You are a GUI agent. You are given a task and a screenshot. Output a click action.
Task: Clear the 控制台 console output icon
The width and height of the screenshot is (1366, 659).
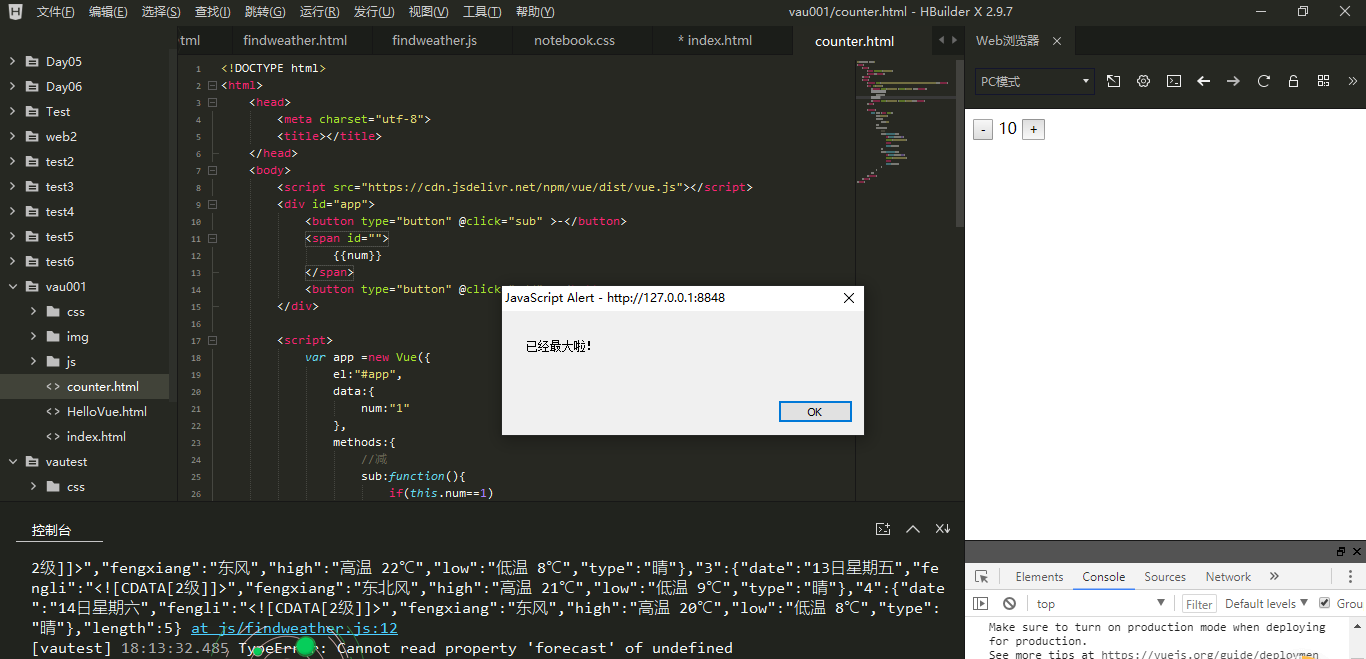coord(882,529)
